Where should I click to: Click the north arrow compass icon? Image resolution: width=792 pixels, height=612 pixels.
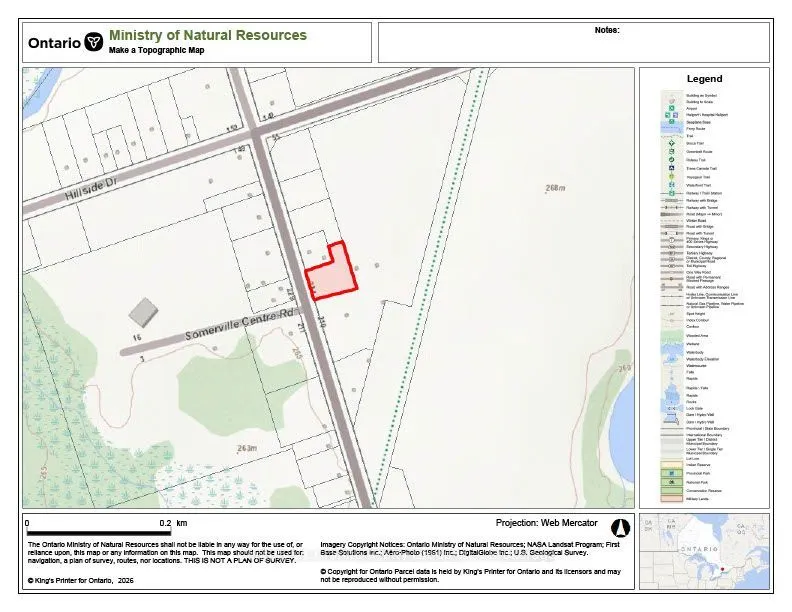[620, 528]
